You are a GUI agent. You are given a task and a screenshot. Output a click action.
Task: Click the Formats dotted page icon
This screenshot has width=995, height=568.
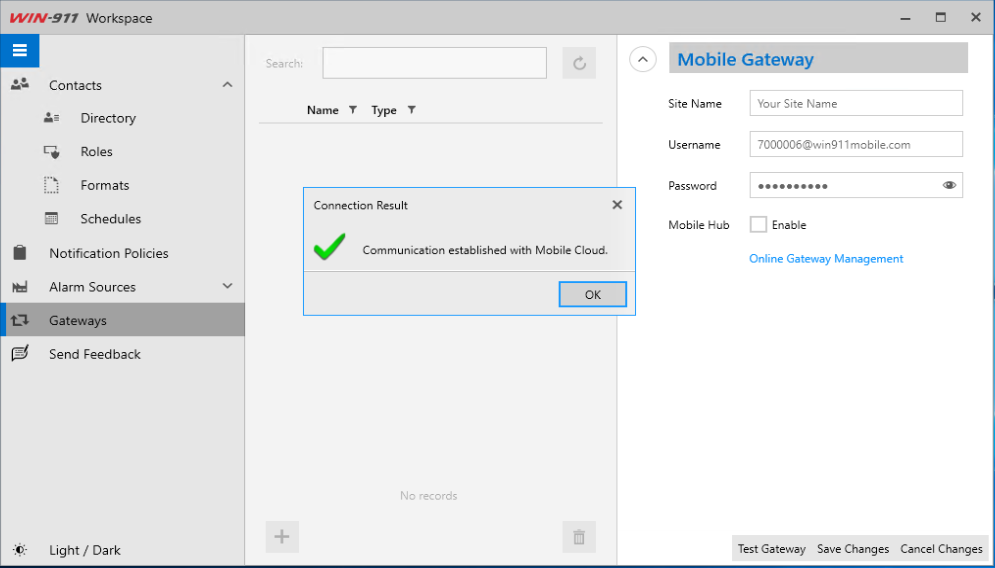tap(51, 185)
